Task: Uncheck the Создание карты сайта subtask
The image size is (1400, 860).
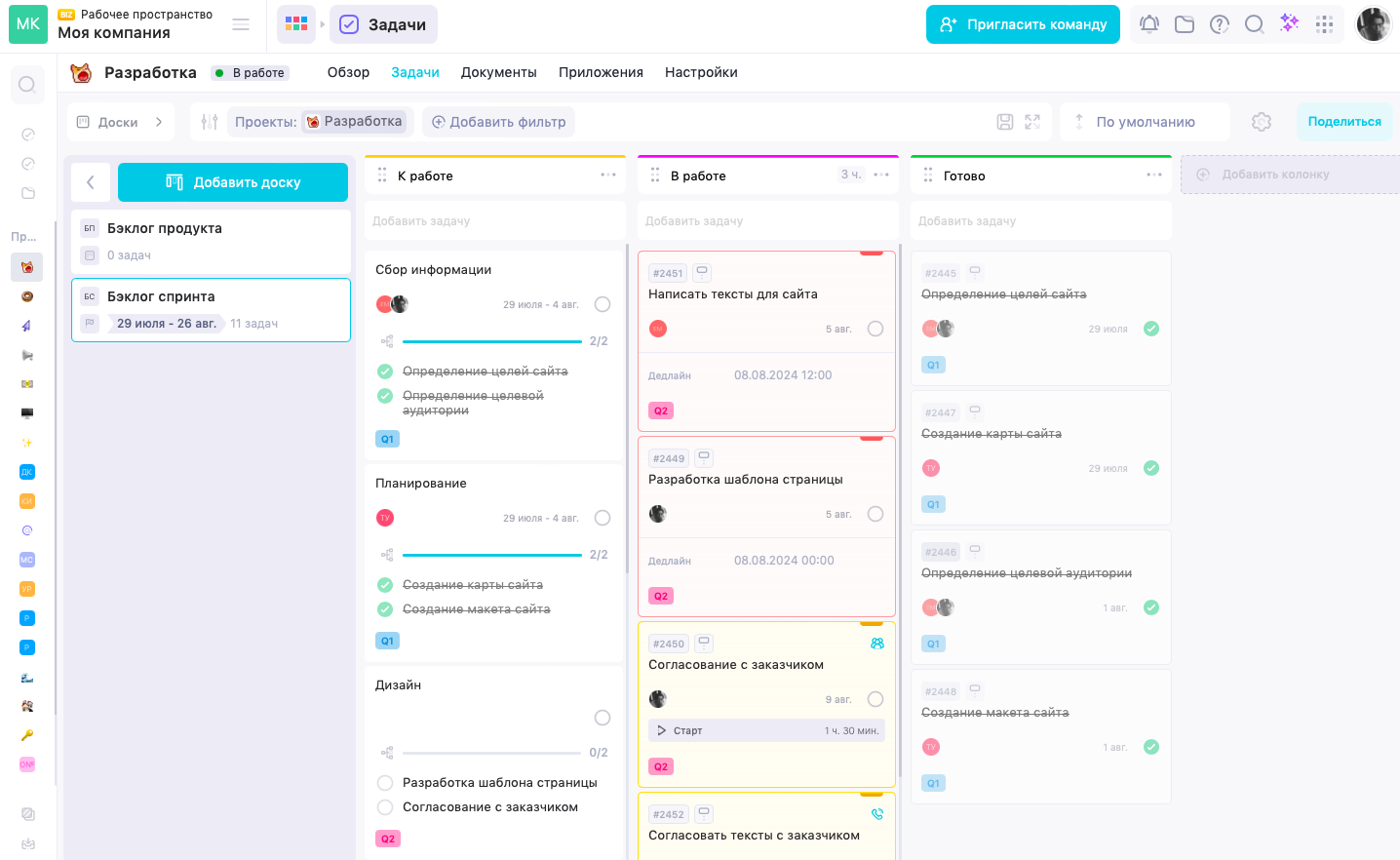Action: click(385, 585)
